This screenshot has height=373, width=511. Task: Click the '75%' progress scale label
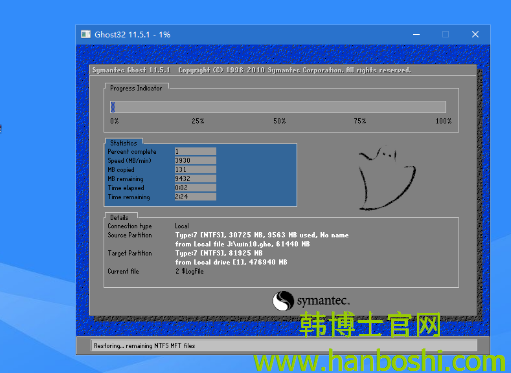[360, 121]
